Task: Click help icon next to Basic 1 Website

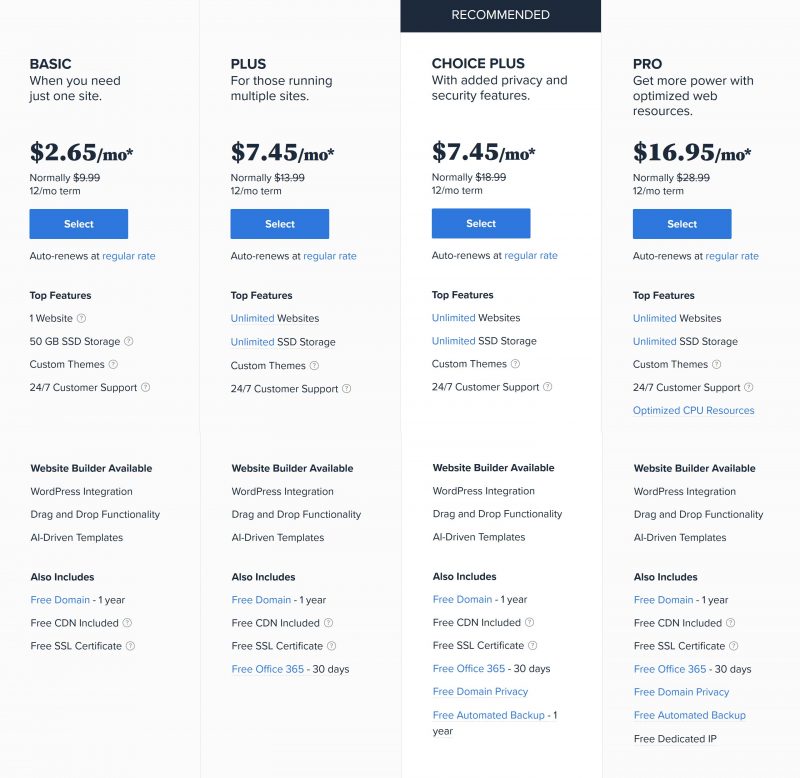Action: tap(82, 318)
